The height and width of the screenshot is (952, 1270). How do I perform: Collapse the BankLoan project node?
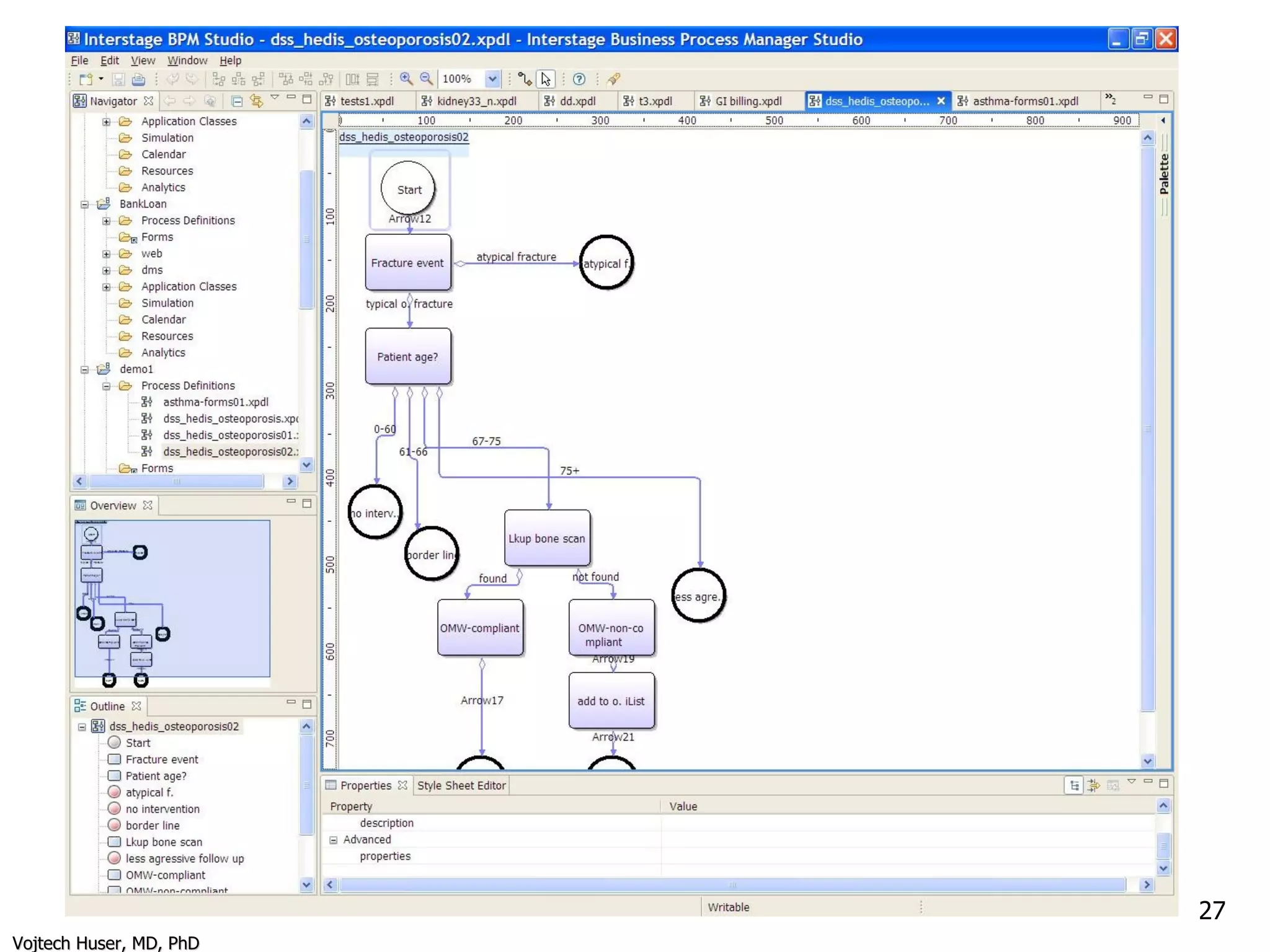84,205
